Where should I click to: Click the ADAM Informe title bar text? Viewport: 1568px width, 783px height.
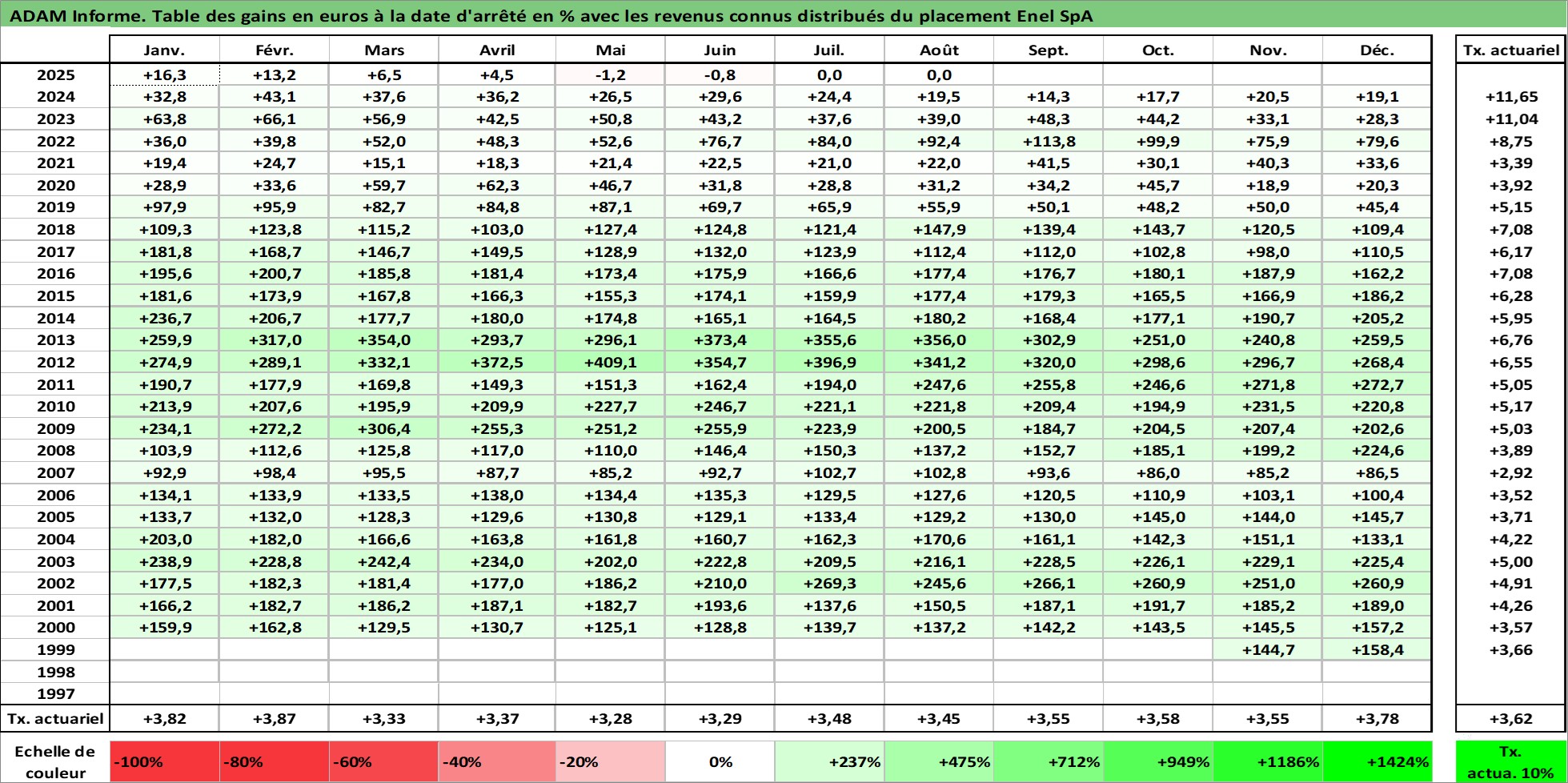point(551,16)
